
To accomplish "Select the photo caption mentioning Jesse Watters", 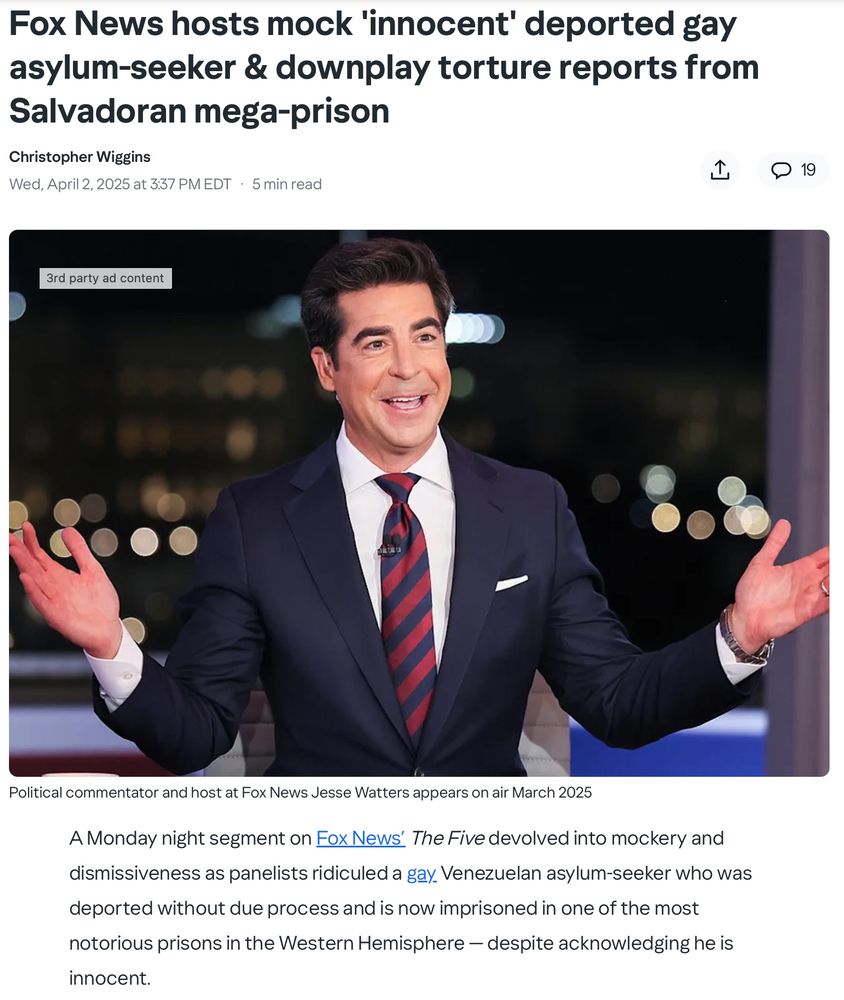I will 300,793.
